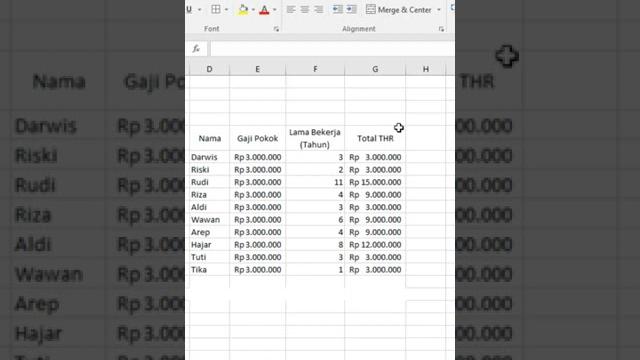Click the insert function fx icon
The width and height of the screenshot is (640, 360).
click(x=196, y=49)
